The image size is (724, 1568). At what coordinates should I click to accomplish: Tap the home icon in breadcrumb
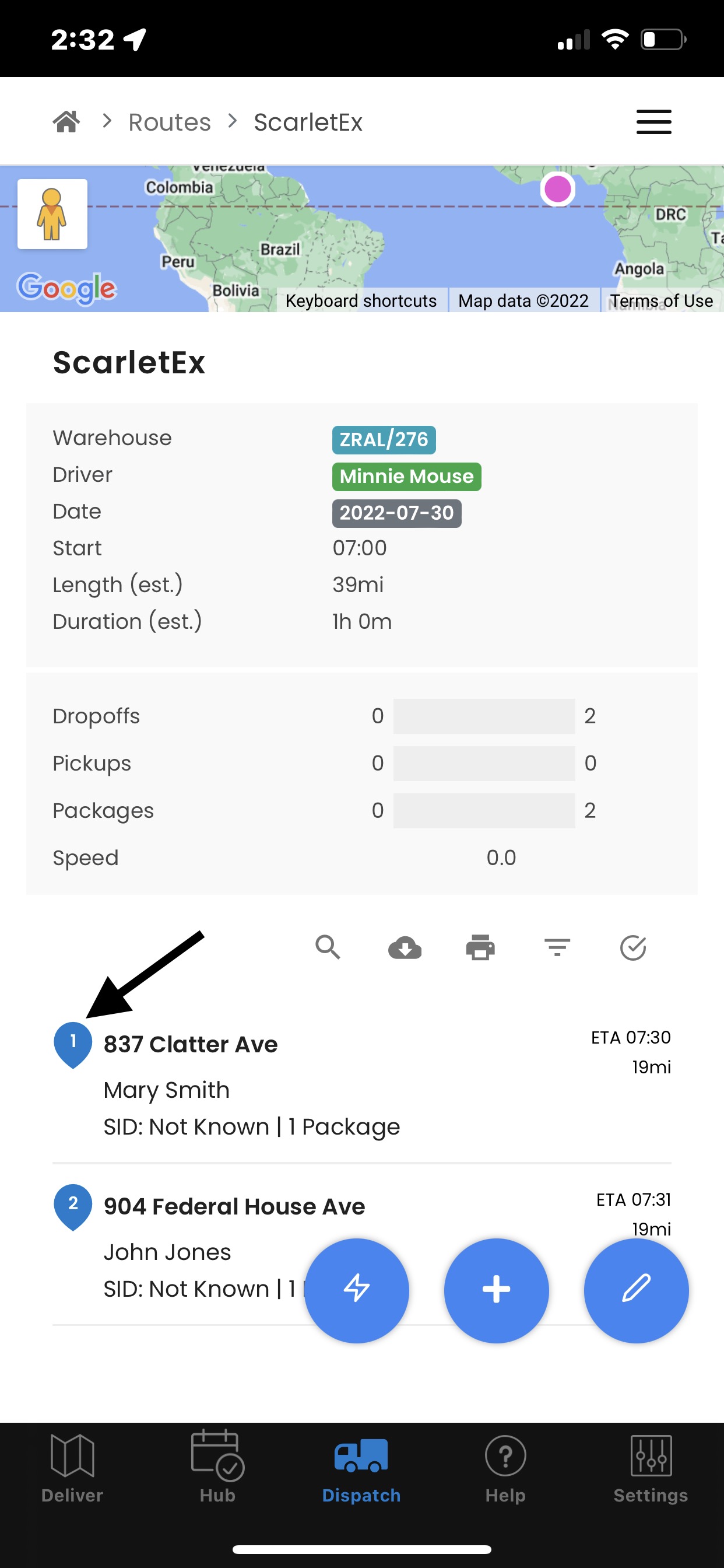click(x=66, y=122)
